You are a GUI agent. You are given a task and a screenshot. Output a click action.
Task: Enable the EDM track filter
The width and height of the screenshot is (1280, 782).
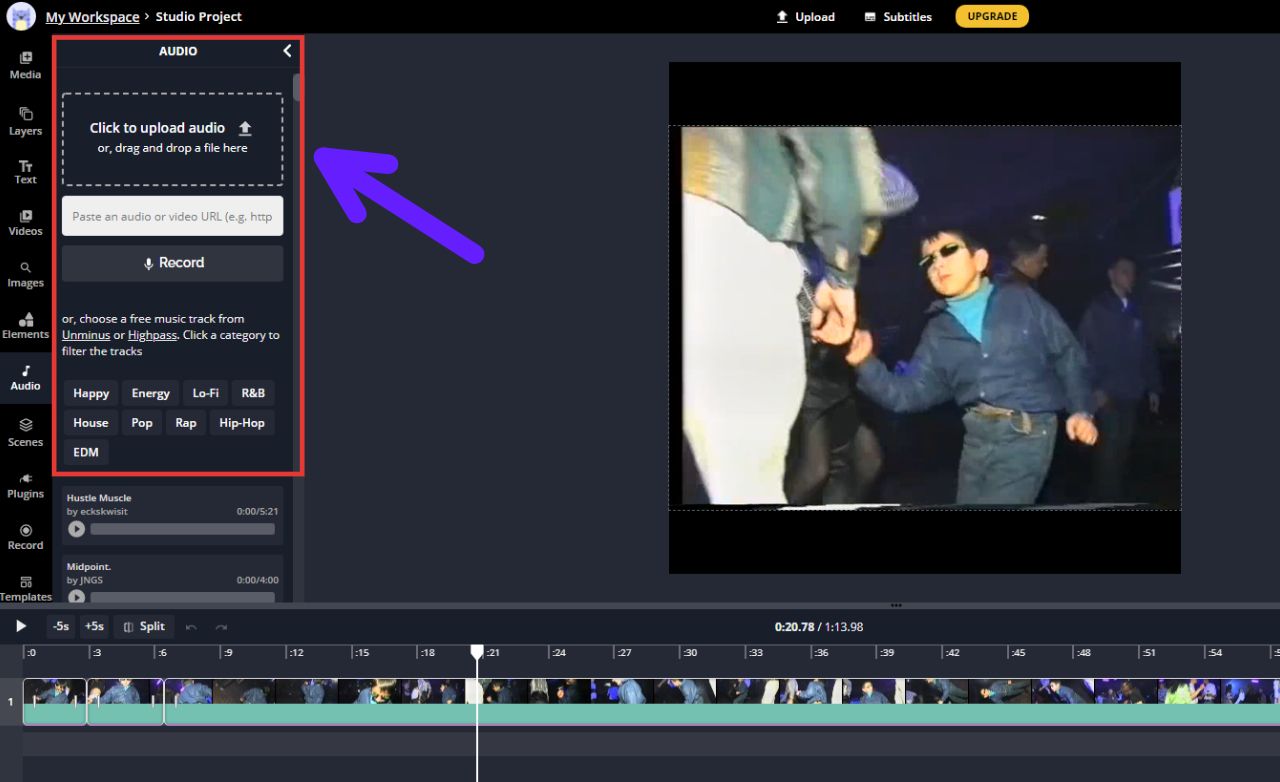tap(86, 452)
